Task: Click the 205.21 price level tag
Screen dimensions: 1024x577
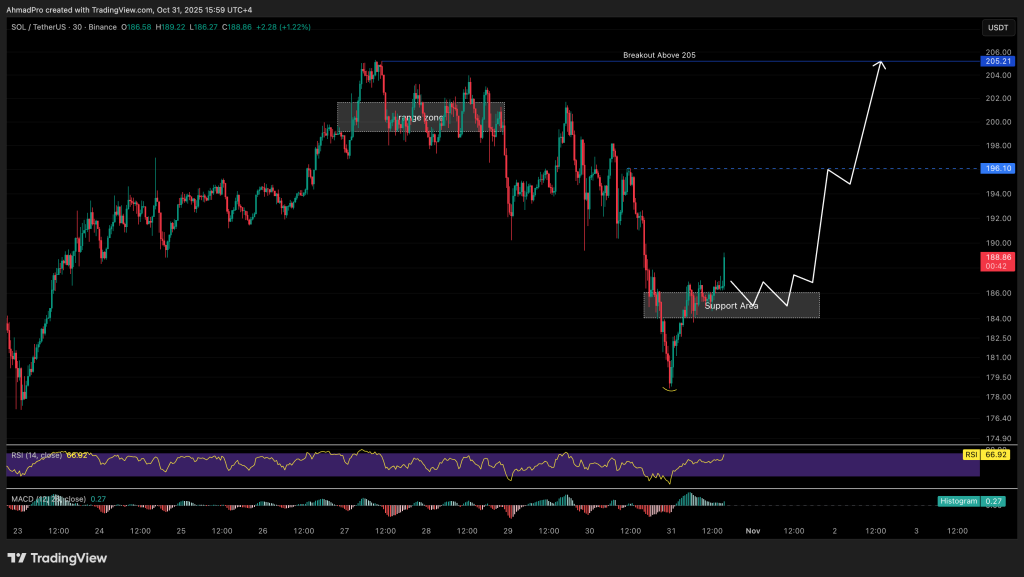Action: coord(997,62)
